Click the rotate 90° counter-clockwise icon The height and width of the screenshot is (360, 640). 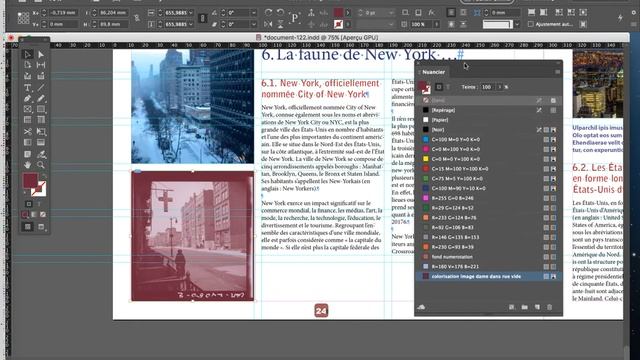(280, 12)
